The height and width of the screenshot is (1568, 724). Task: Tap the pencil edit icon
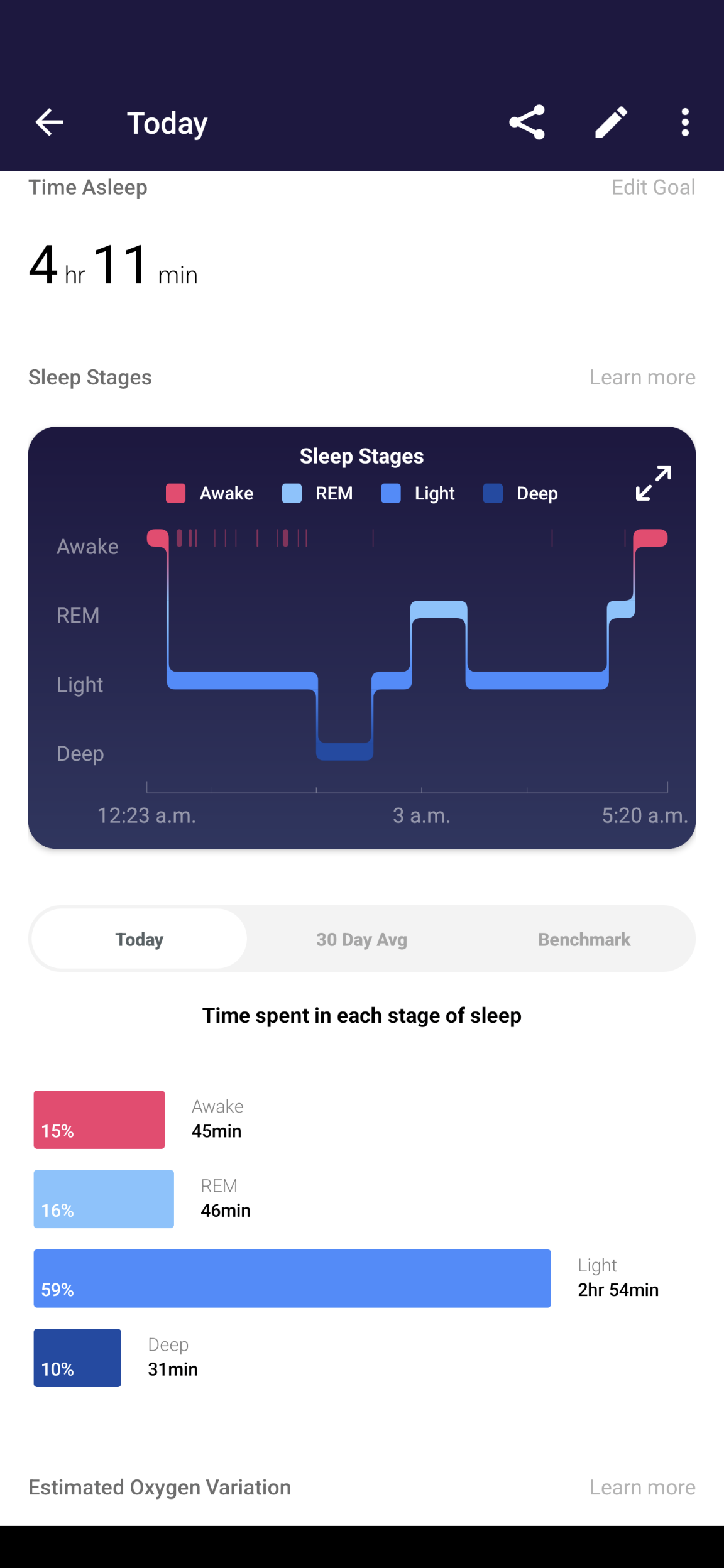(x=612, y=122)
